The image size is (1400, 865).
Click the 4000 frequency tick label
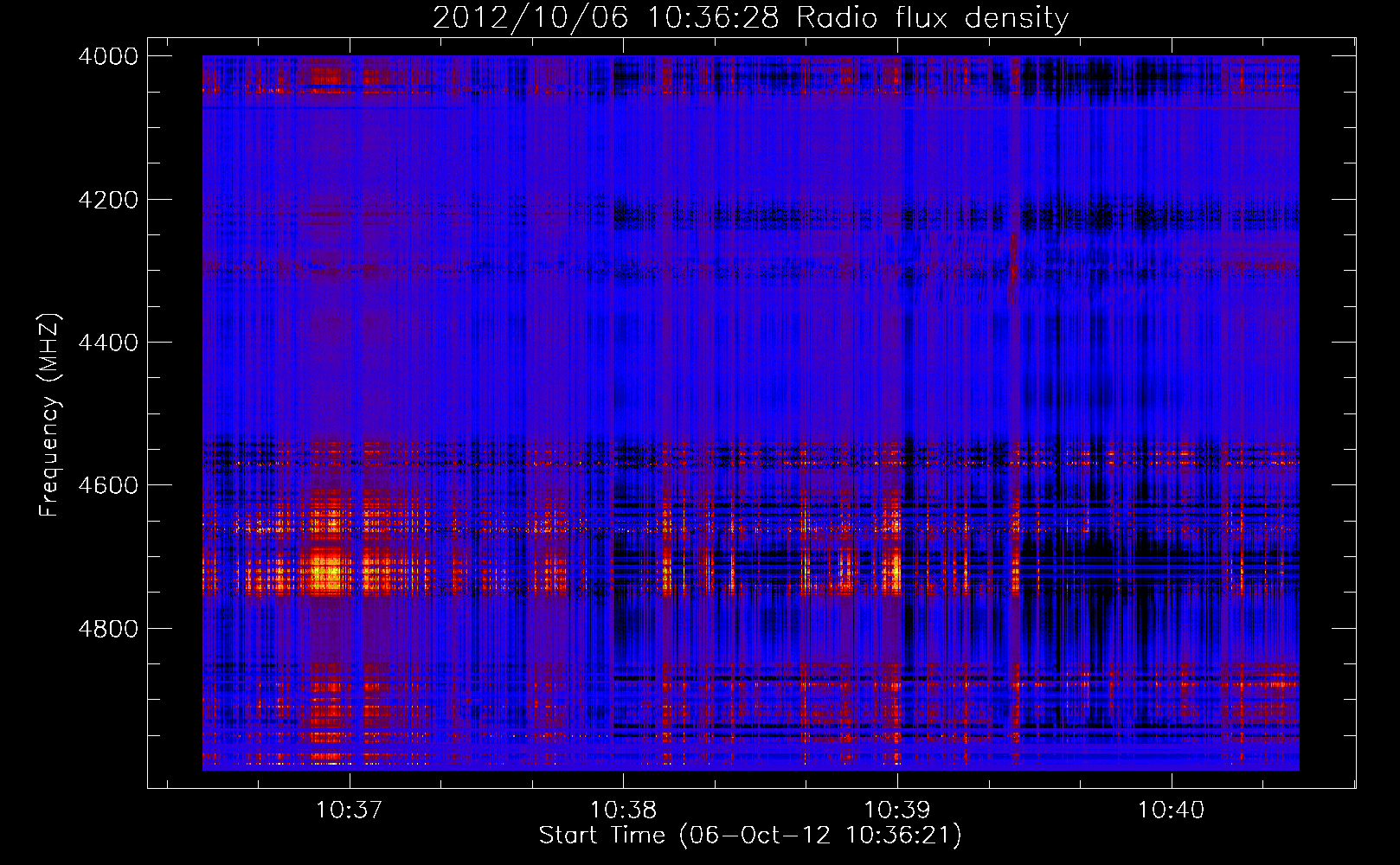(x=108, y=56)
